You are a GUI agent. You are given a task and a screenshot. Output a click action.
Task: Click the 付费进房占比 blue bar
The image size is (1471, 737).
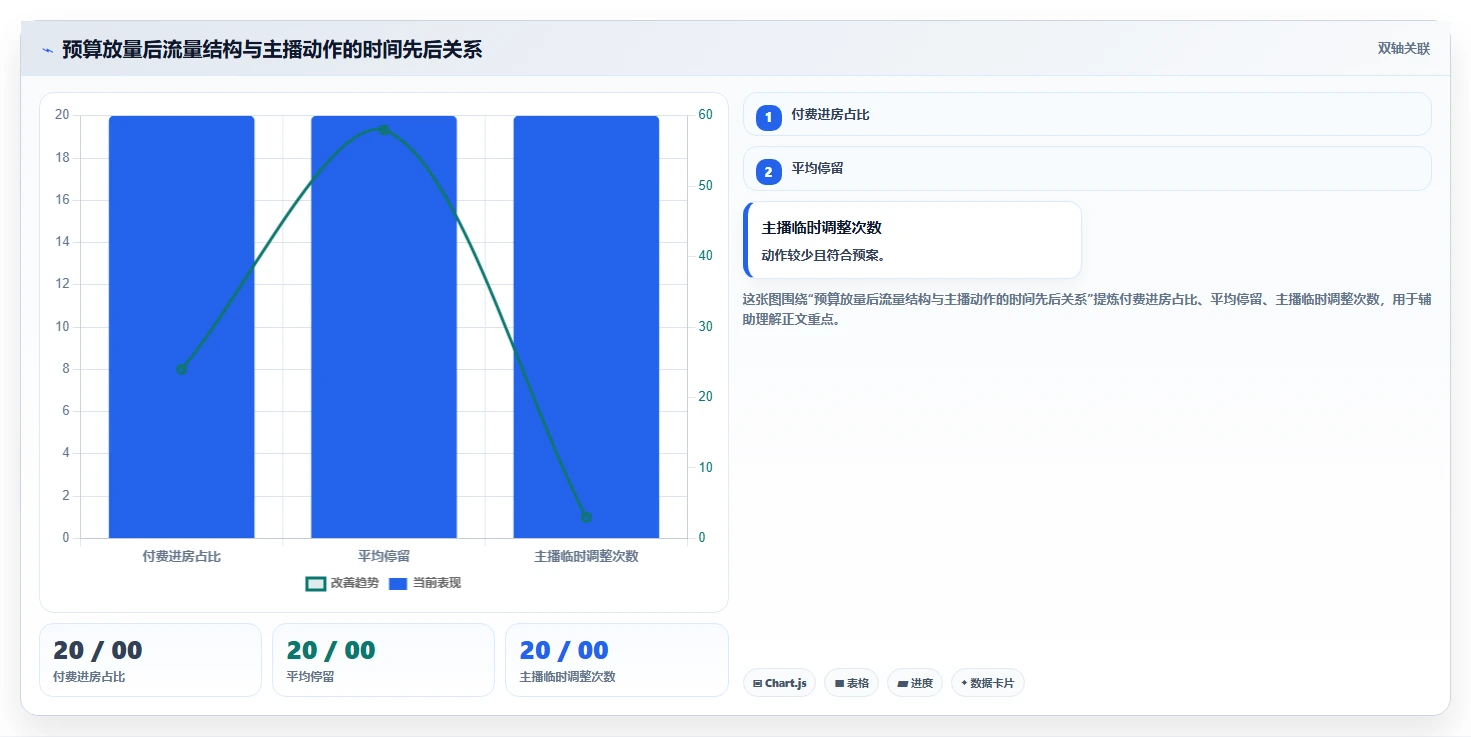[x=181, y=327]
